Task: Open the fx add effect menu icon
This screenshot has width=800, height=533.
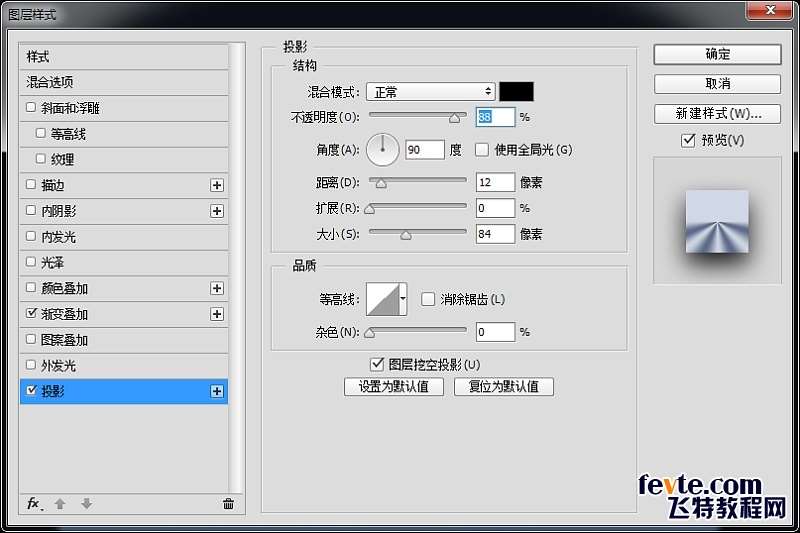Action: [x=34, y=504]
